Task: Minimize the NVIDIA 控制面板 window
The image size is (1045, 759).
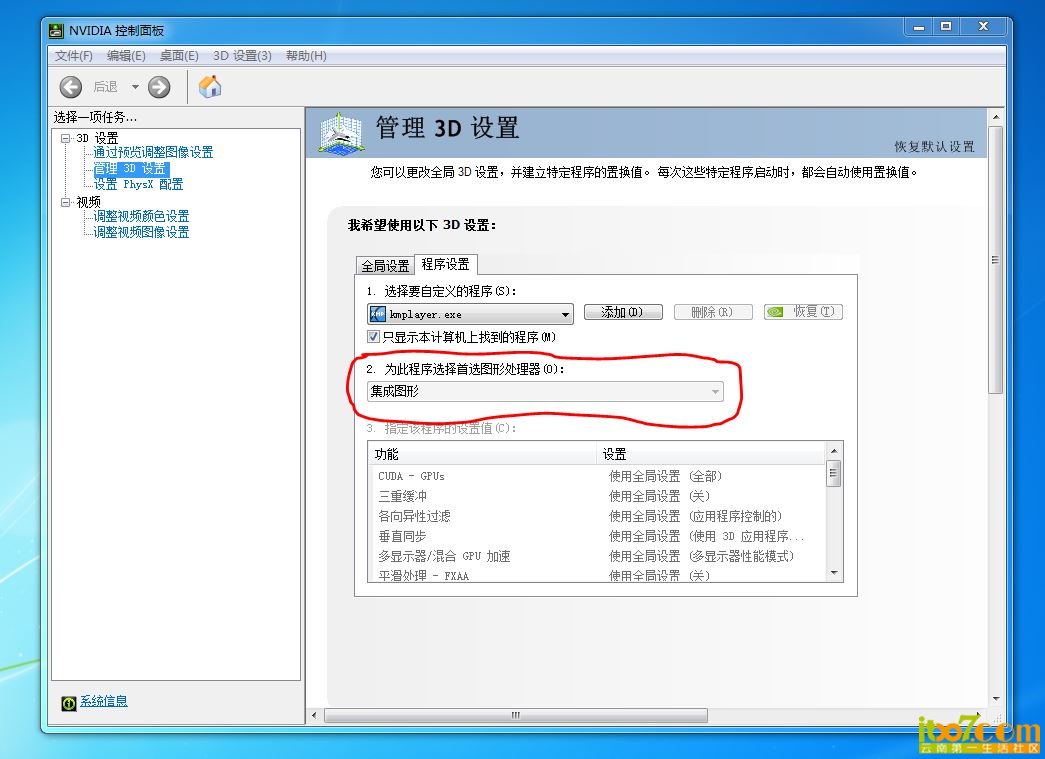Action: click(x=919, y=27)
